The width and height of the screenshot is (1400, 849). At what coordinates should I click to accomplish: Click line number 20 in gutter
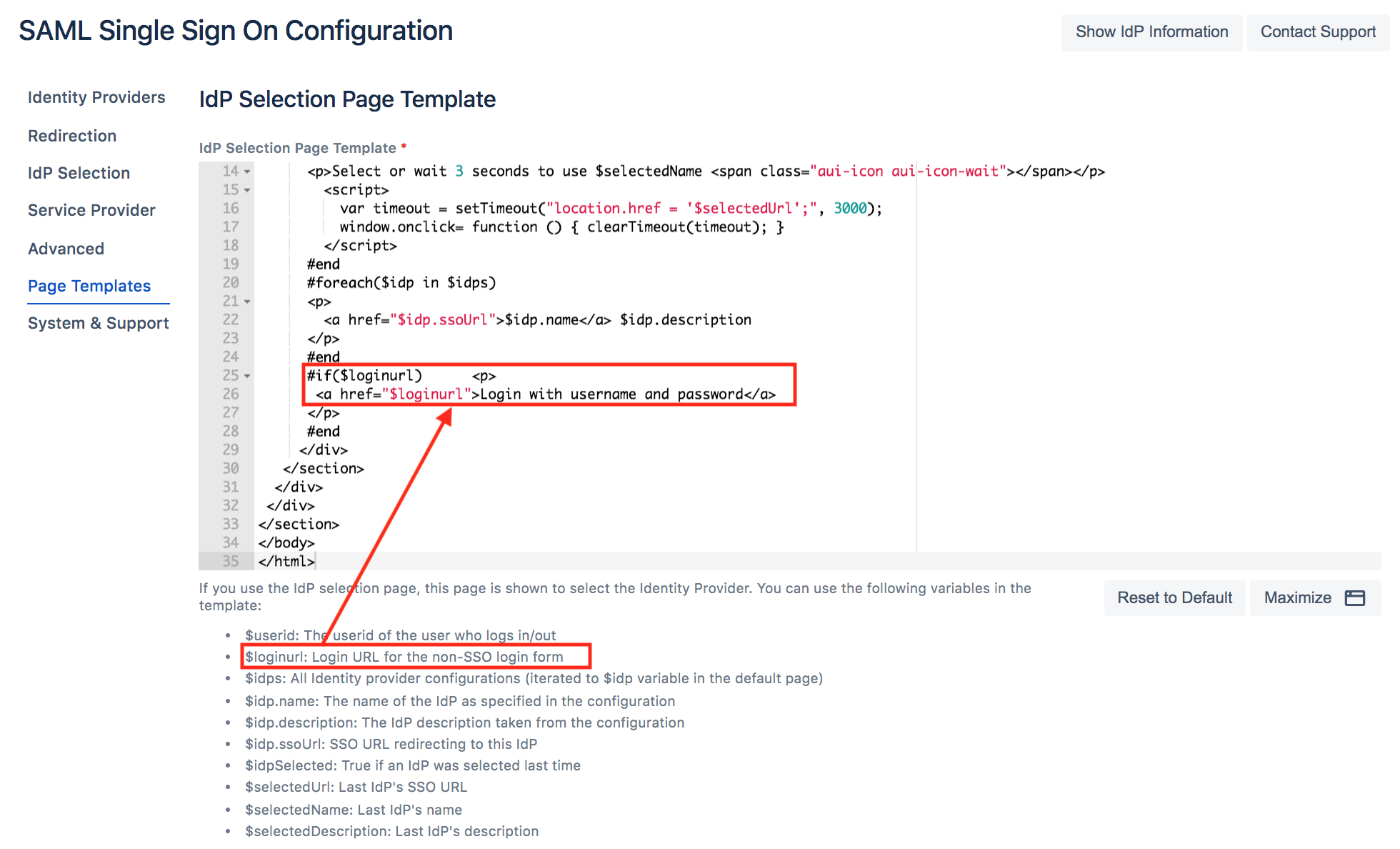click(230, 283)
